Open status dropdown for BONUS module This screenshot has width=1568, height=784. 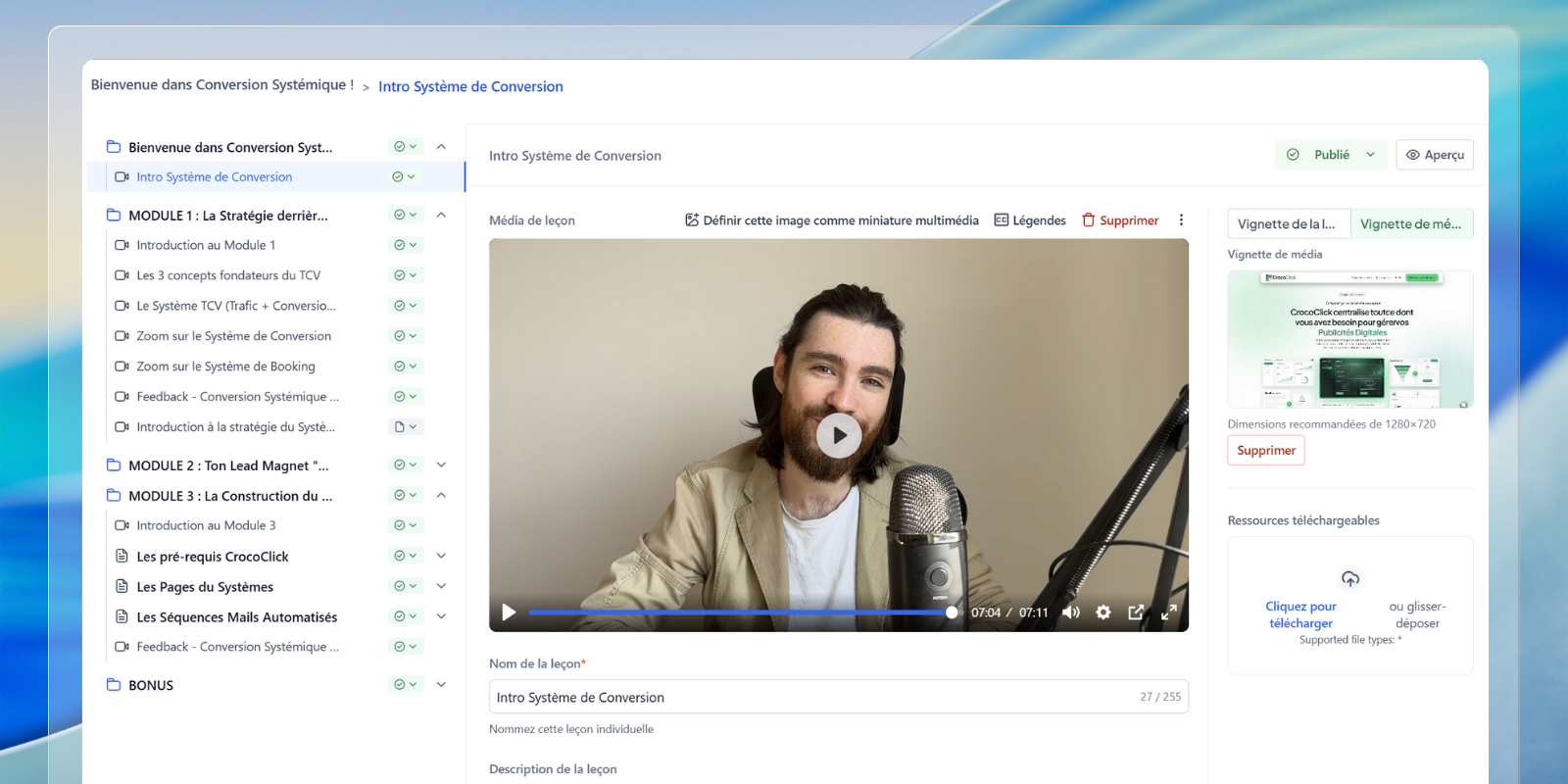click(406, 685)
